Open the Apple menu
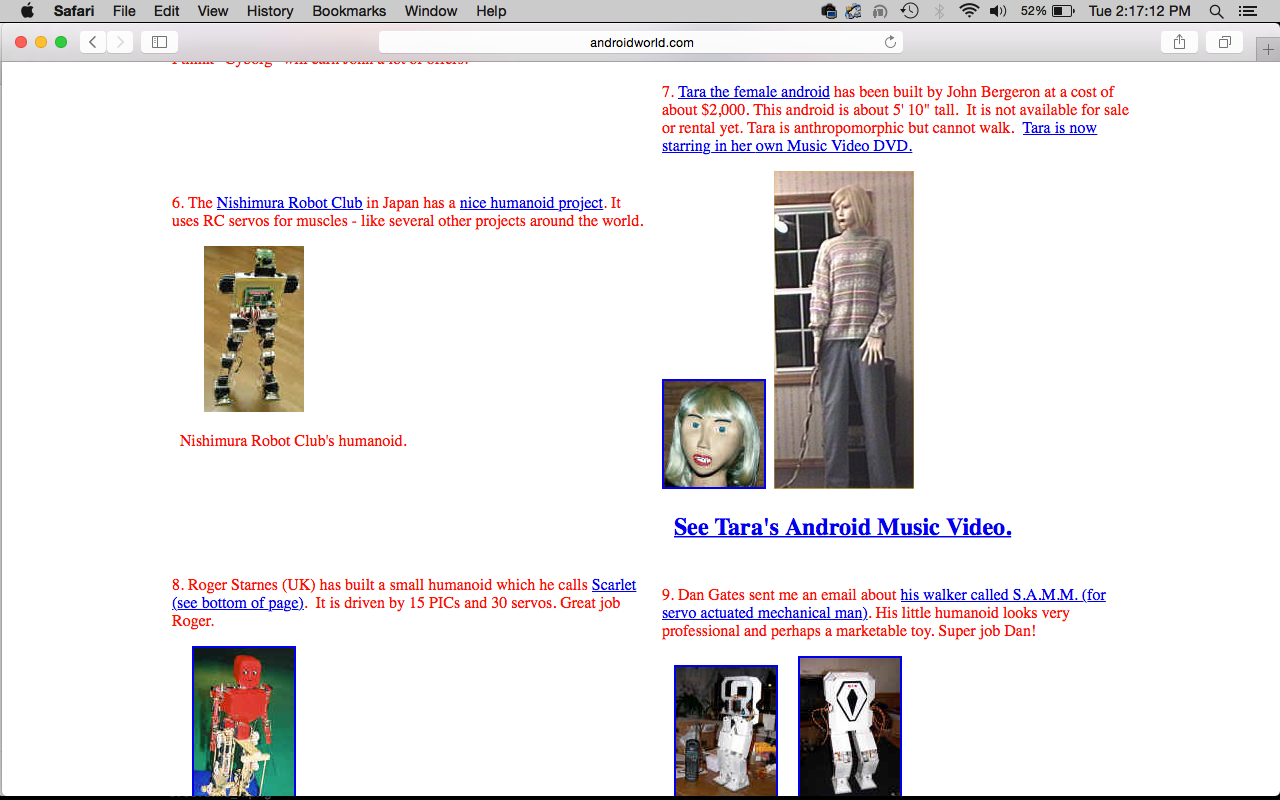This screenshot has width=1280, height=800. (27, 11)
